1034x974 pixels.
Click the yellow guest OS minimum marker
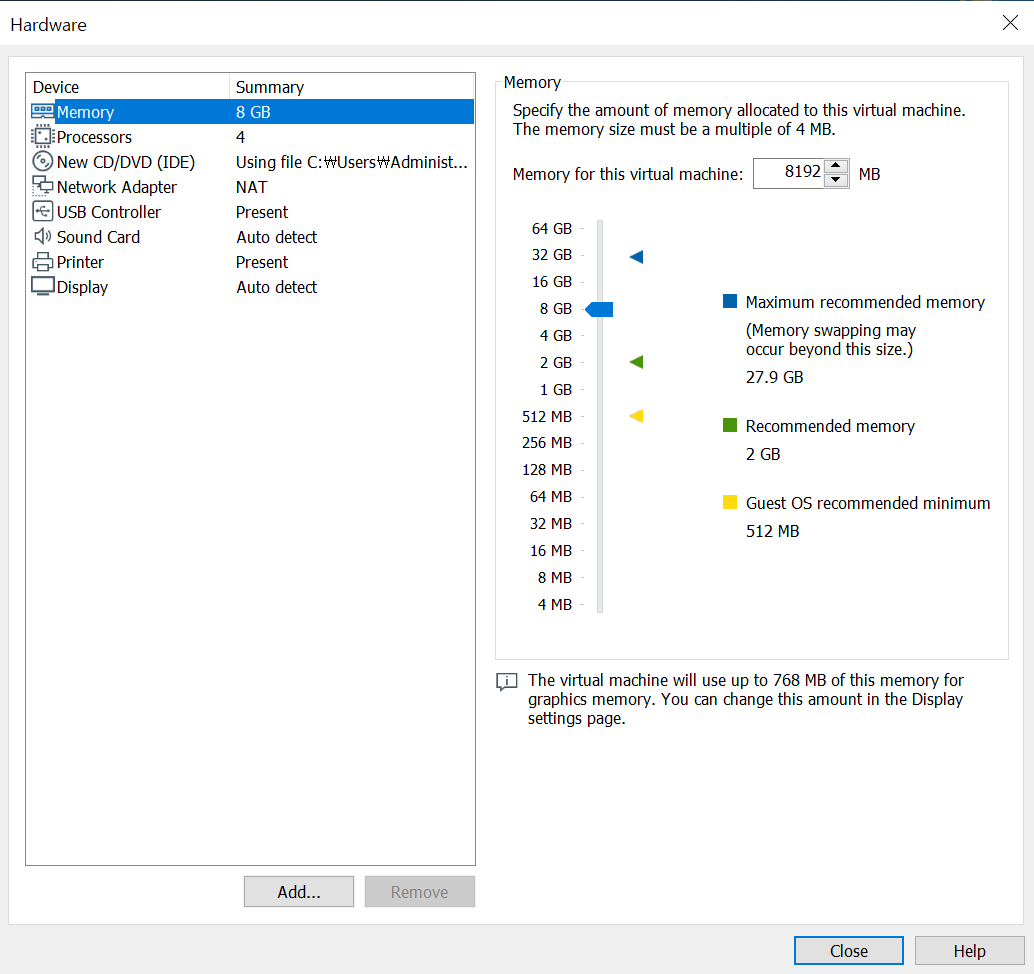(x=636, y=415)
